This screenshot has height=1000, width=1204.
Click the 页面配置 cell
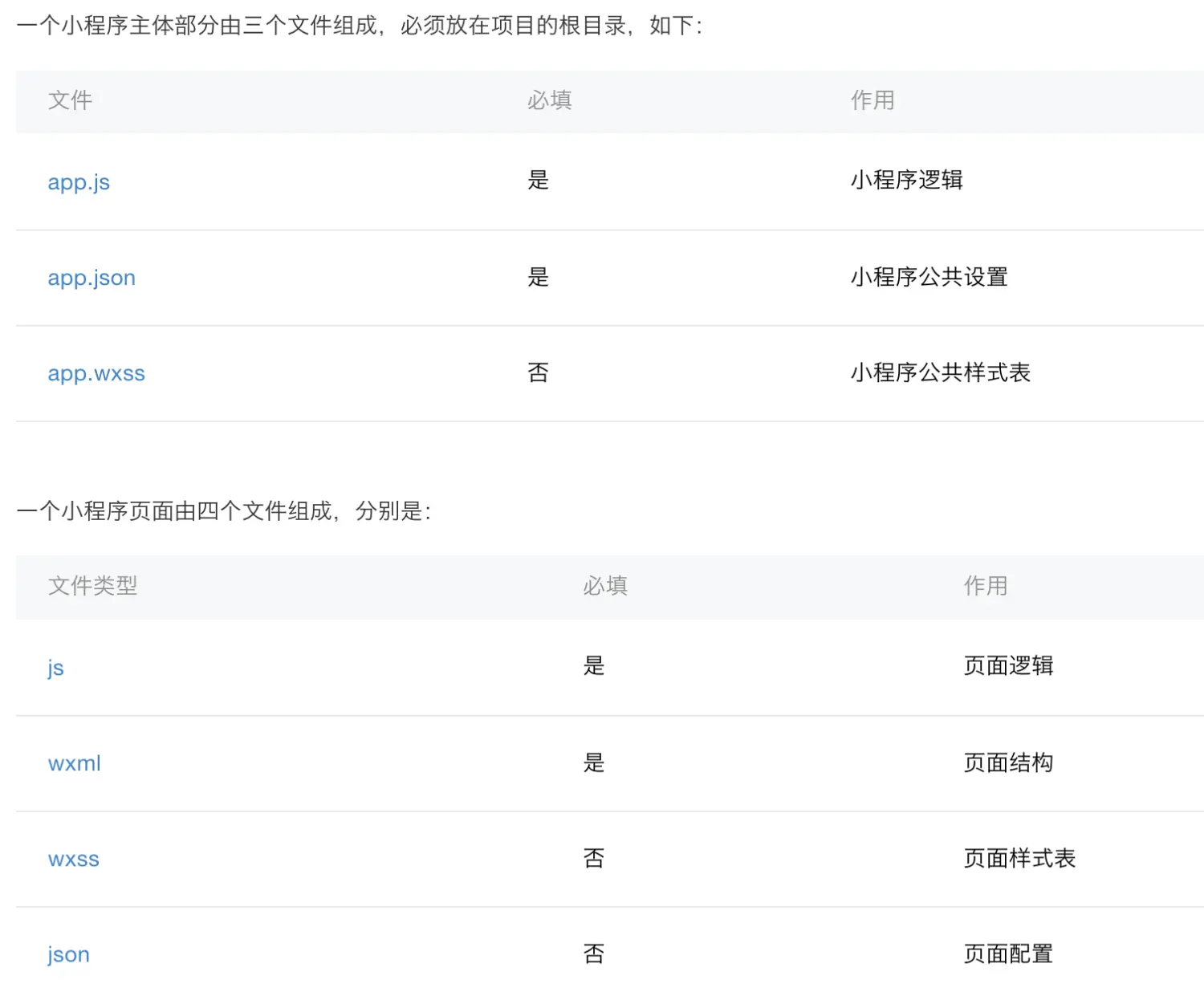click(1008, 953)
